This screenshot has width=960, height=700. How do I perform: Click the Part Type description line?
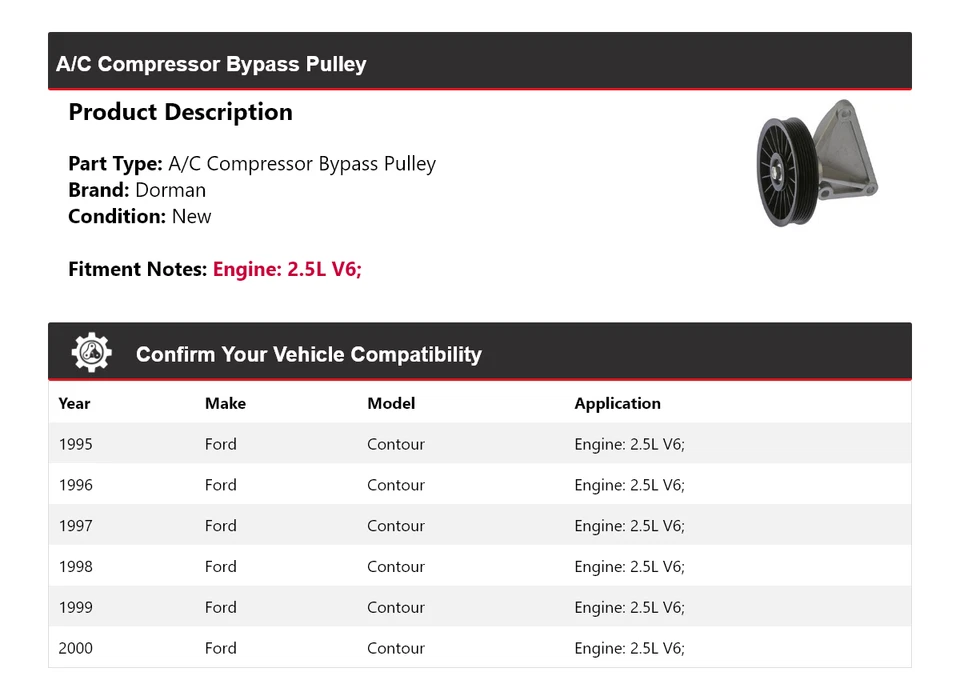[252, 163]
